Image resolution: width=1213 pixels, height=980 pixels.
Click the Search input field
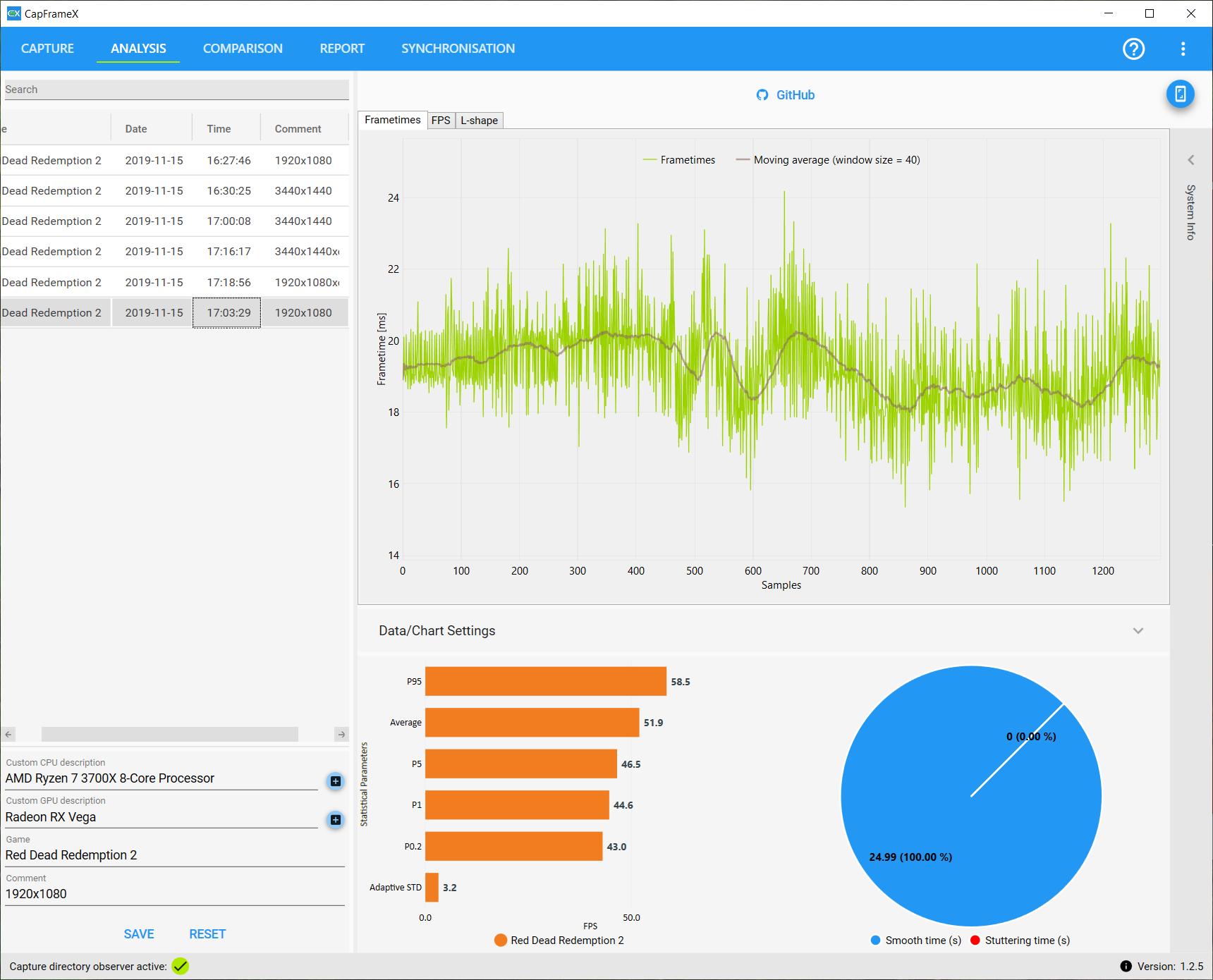click(x=176, y=90)
